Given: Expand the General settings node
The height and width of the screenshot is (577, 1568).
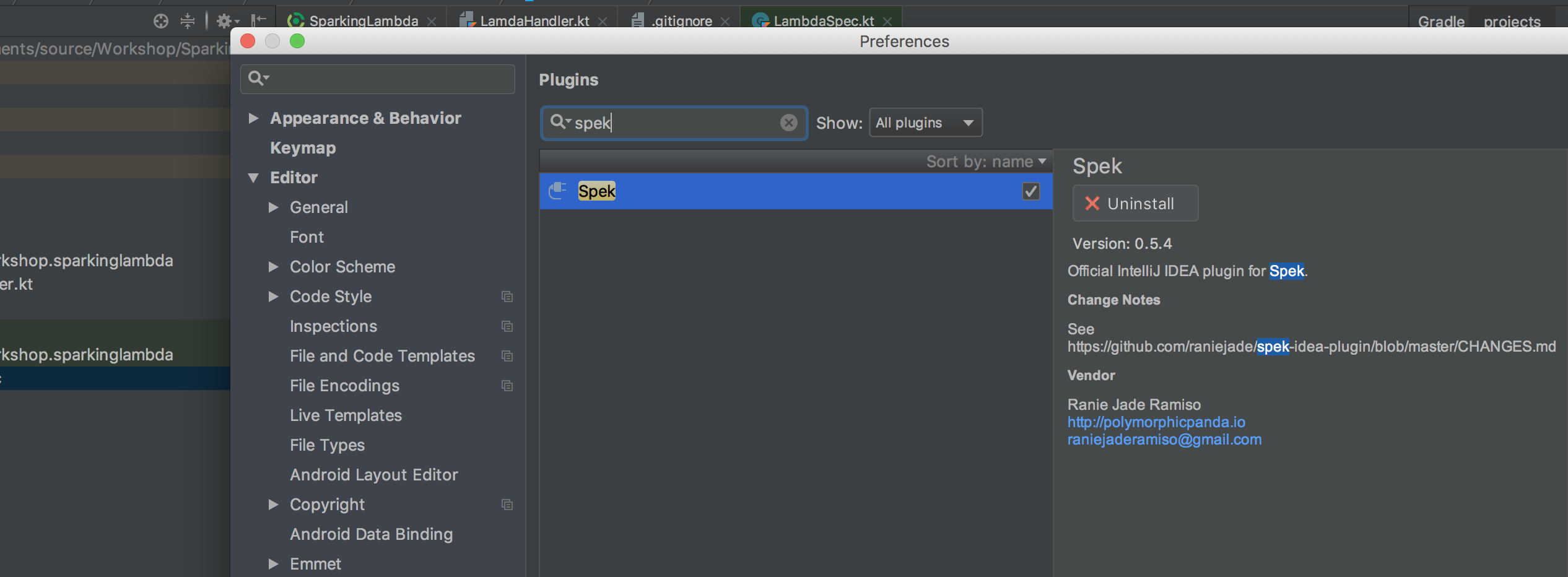Looking at the screenshot, I should pos(273,207).
